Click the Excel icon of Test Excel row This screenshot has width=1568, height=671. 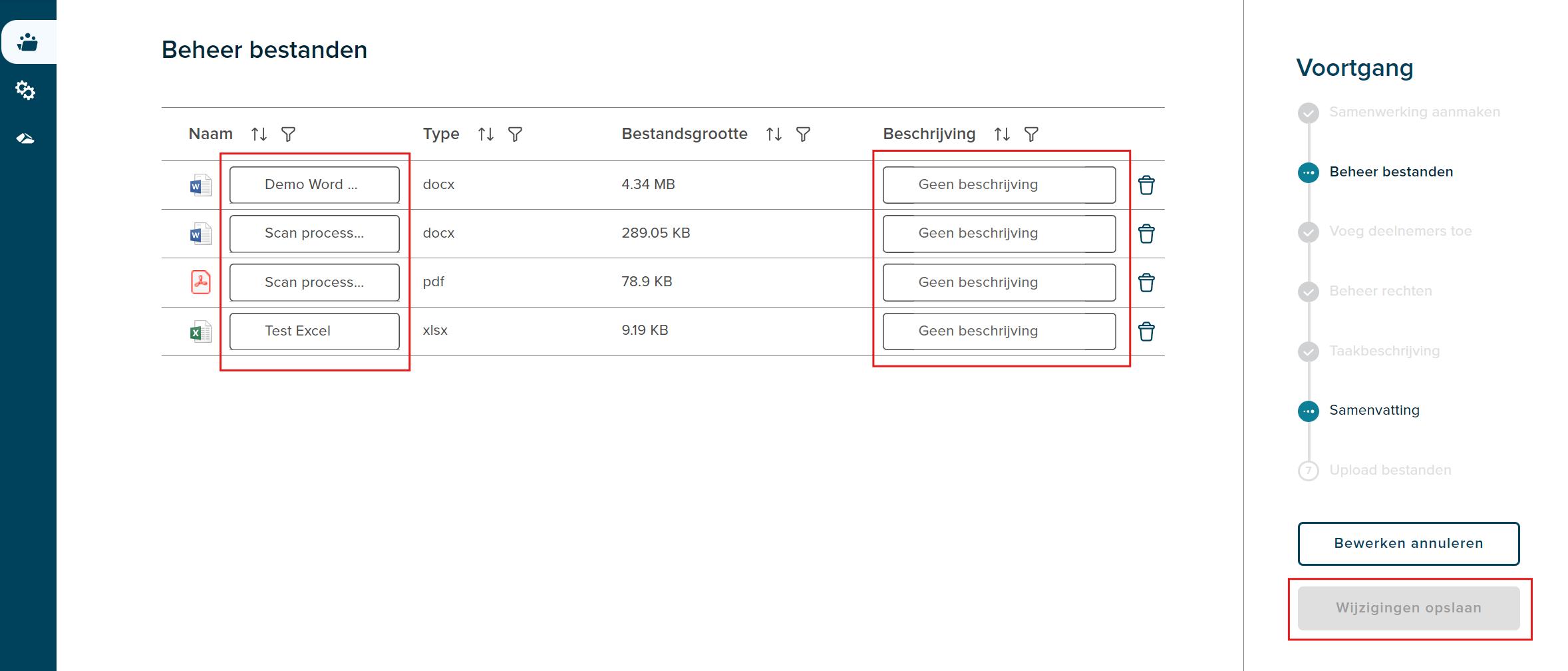tap(200, 331)
